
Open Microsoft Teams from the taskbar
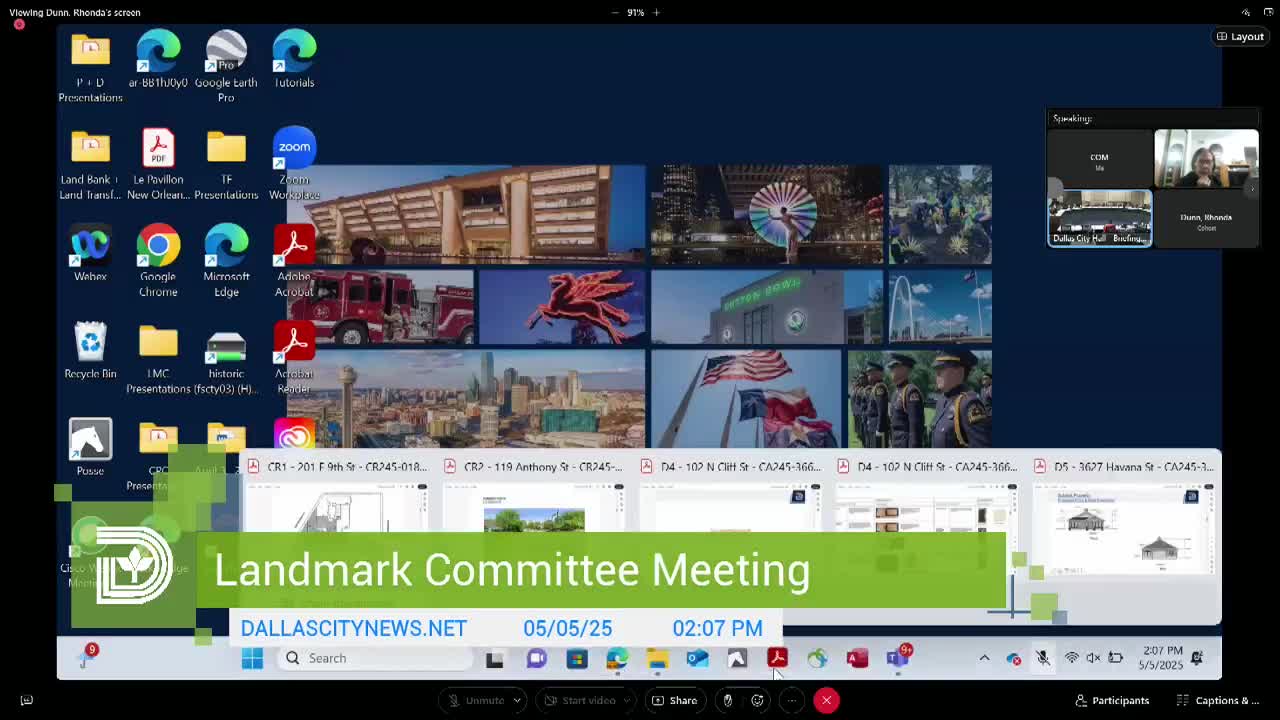897,658
